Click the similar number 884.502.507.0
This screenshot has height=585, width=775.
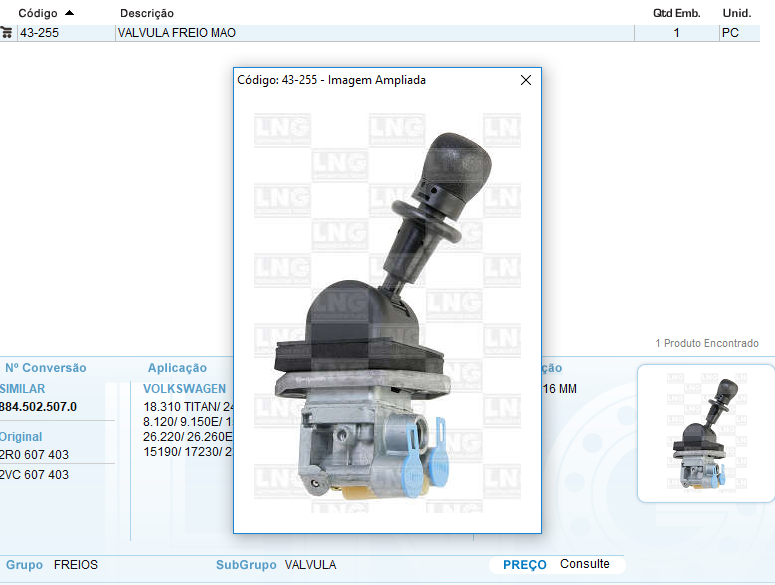point(38,407)
